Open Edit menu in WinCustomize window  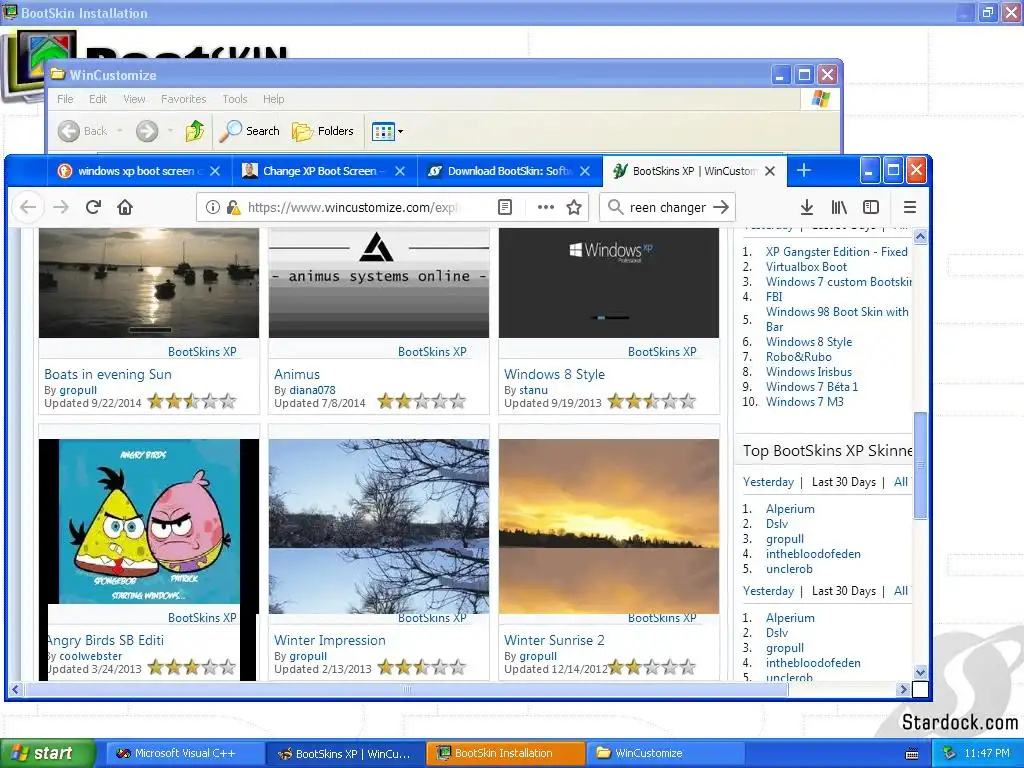click(98, 99)
